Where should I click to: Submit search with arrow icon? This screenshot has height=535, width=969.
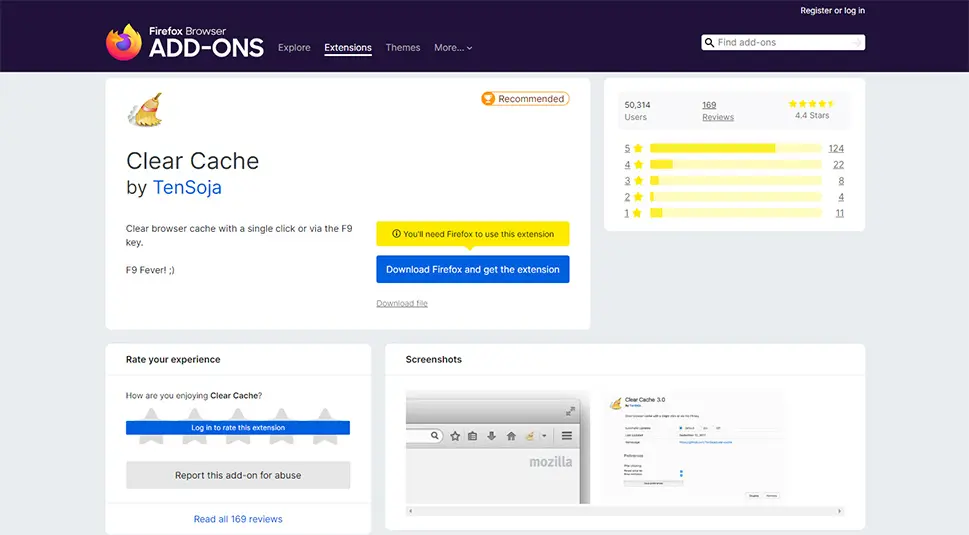click(x=857, y=43)
